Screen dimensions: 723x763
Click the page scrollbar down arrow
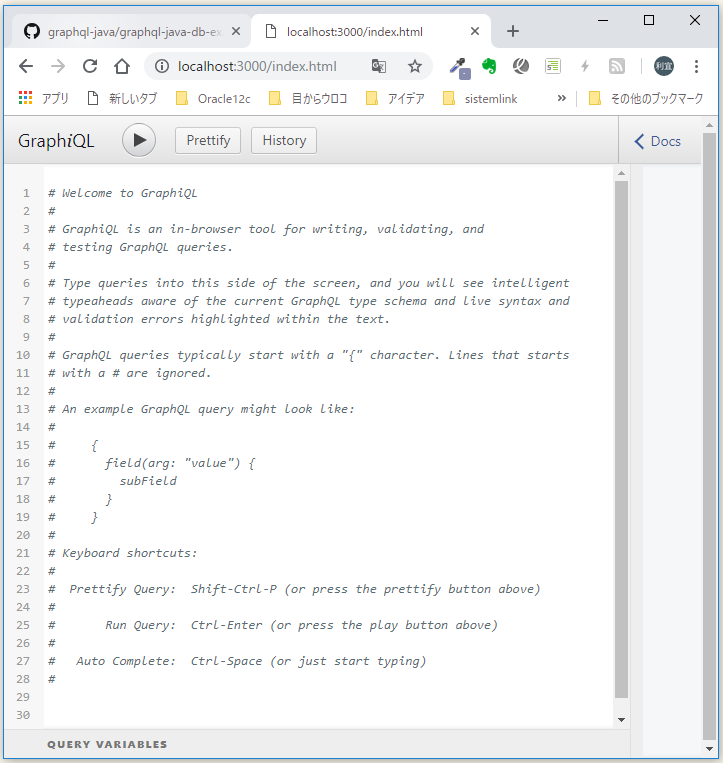click(x=709, y=749)
